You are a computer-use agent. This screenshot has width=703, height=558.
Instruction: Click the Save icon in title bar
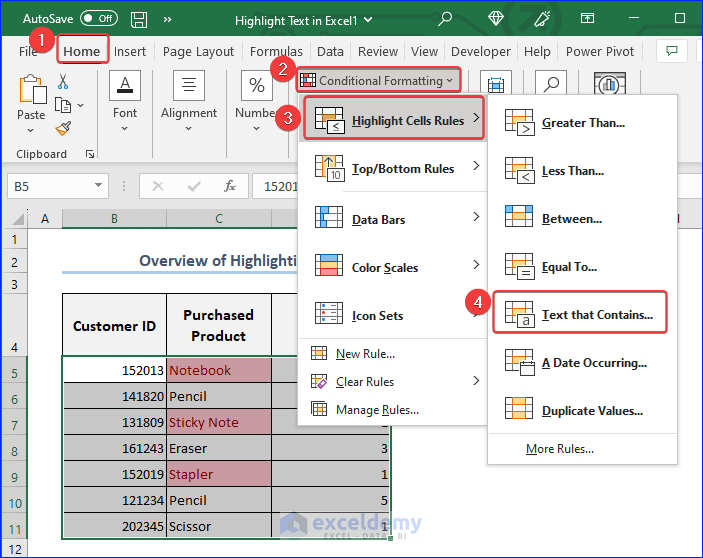(138, 19)
